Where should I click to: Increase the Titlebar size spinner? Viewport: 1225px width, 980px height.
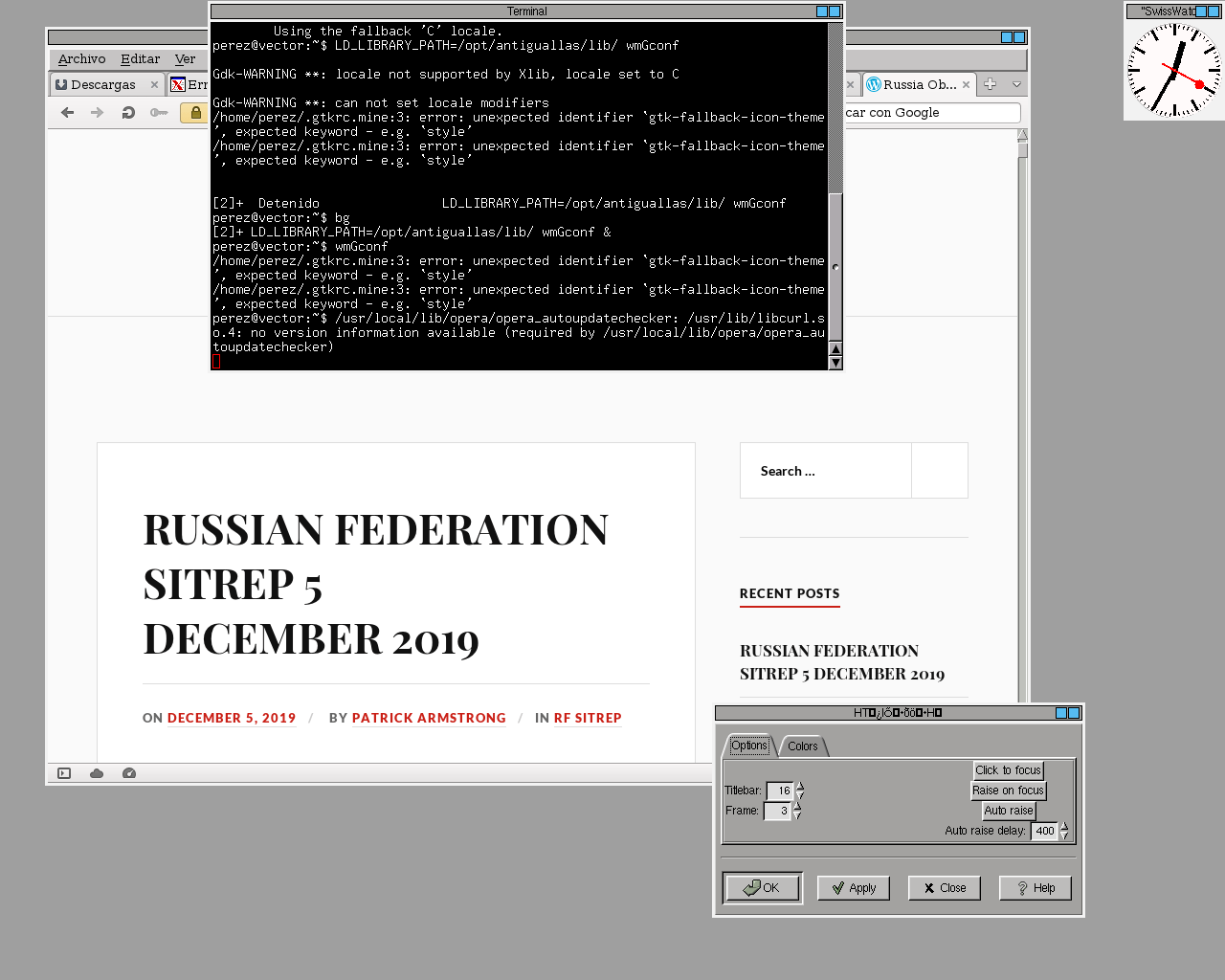800,787
